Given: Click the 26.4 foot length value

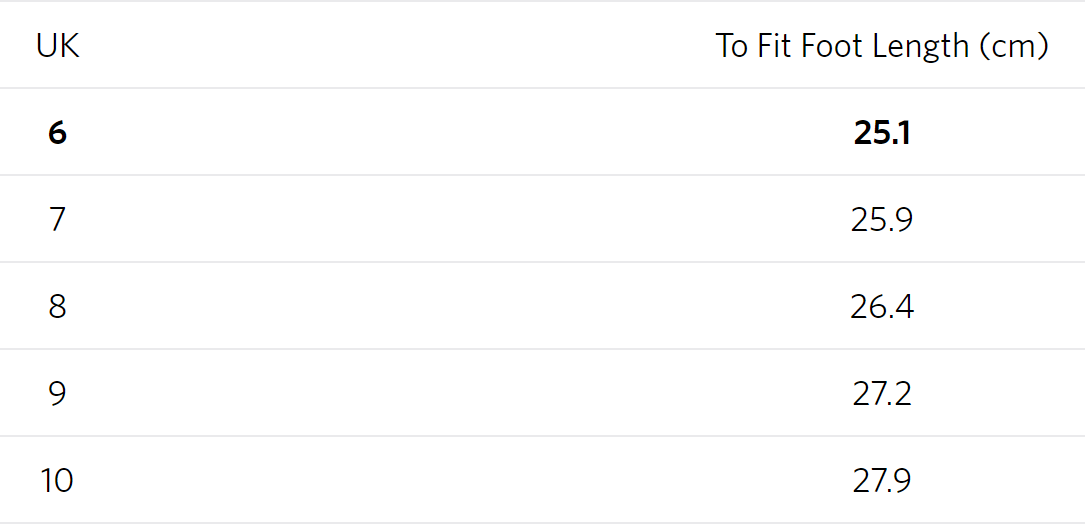Looking at the screenshot, I should pyautogui.click(x=881, y=307).
